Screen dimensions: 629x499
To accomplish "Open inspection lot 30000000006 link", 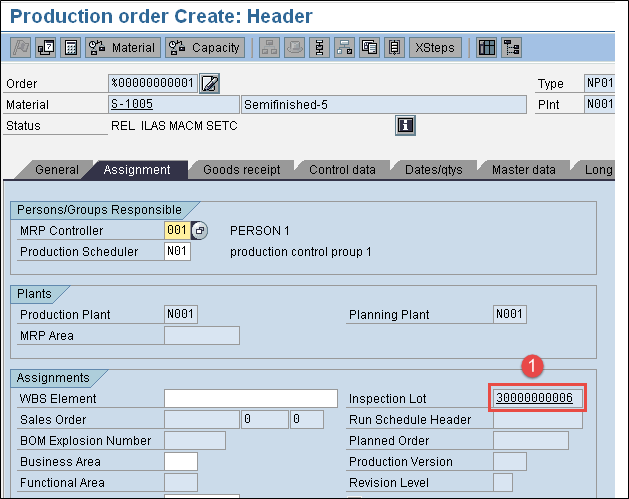I will [534, 399].
